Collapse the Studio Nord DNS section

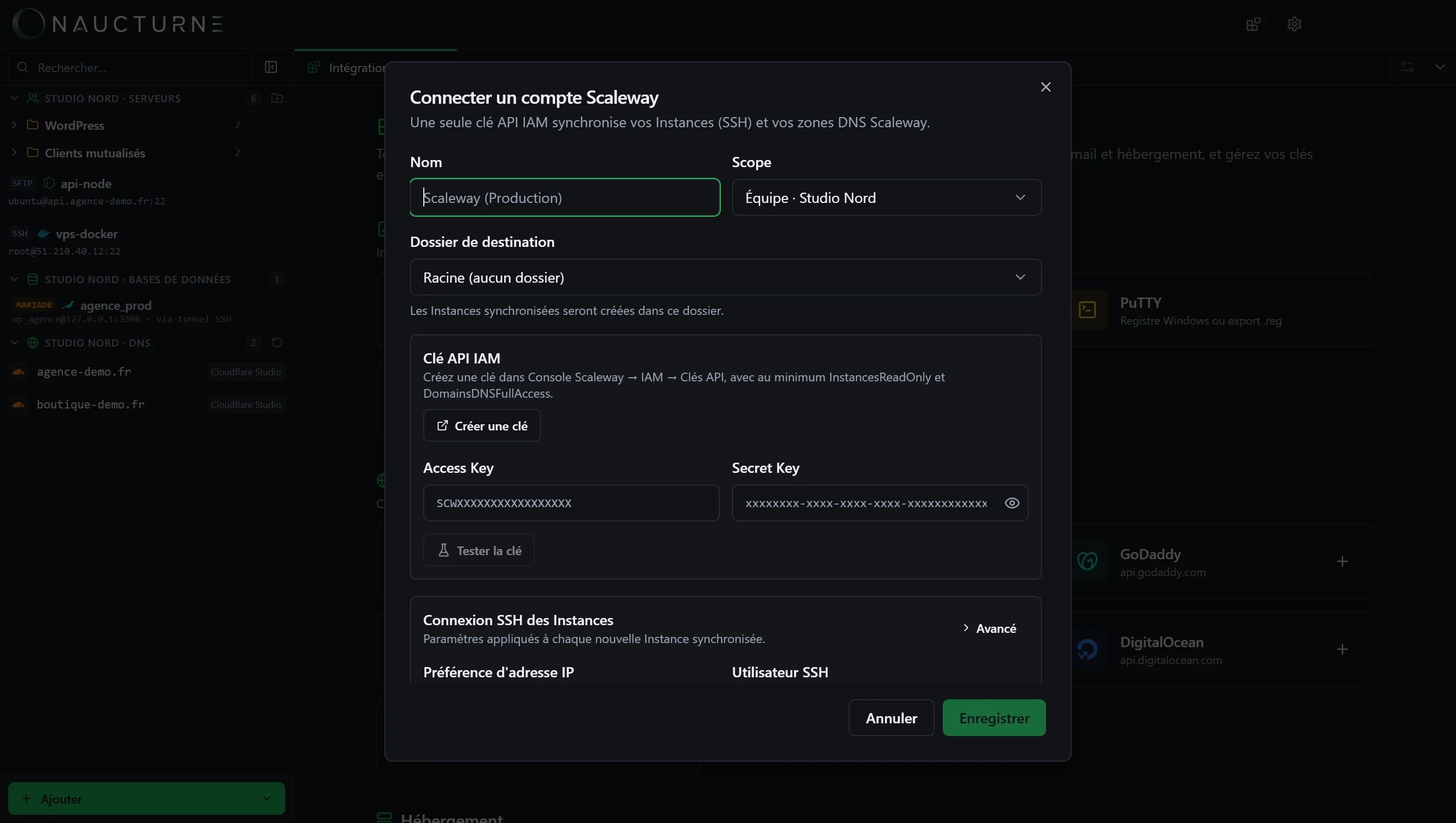(x=14, y=342)
